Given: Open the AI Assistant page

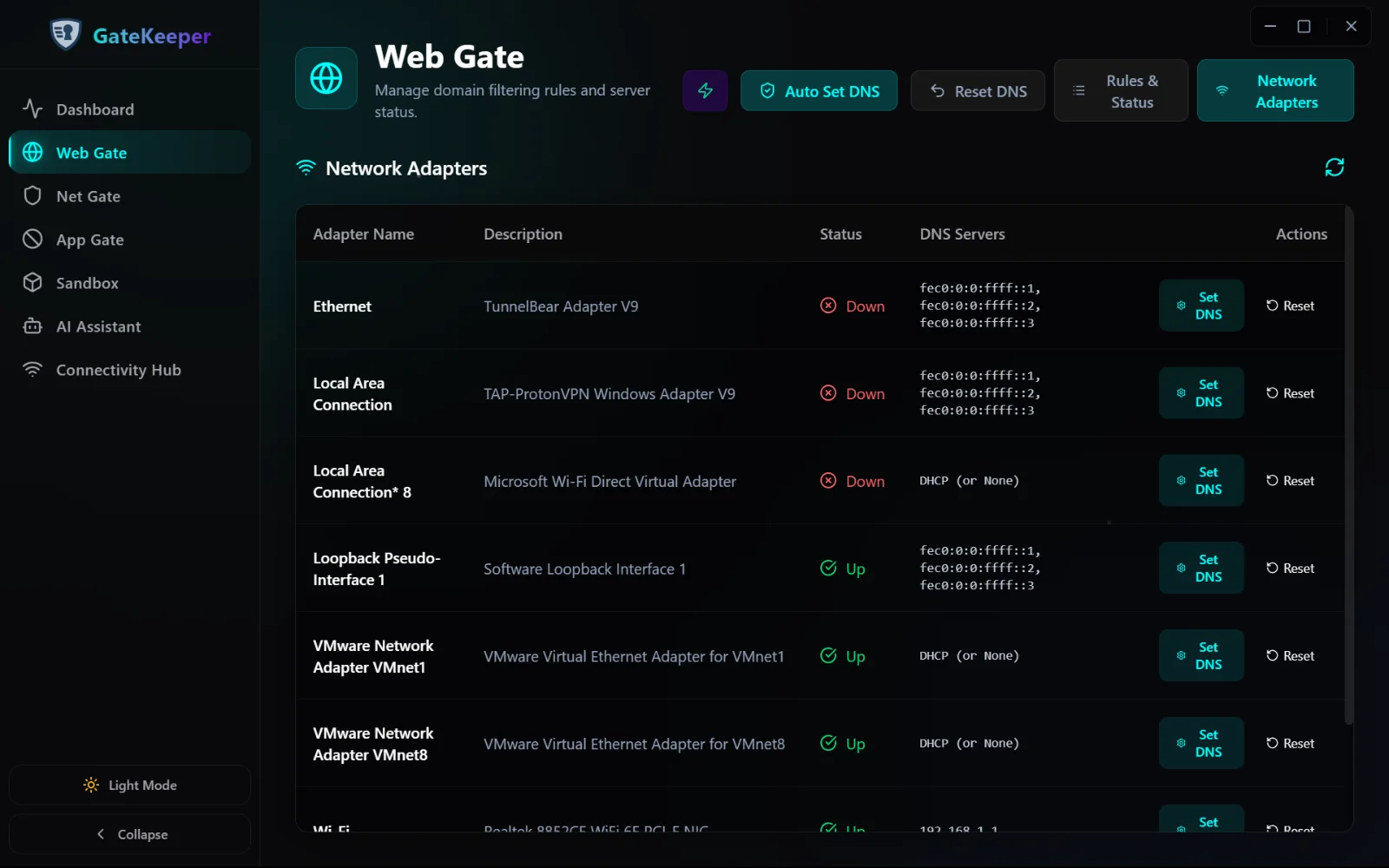Looking at the screenshot, I should point(130,326).
